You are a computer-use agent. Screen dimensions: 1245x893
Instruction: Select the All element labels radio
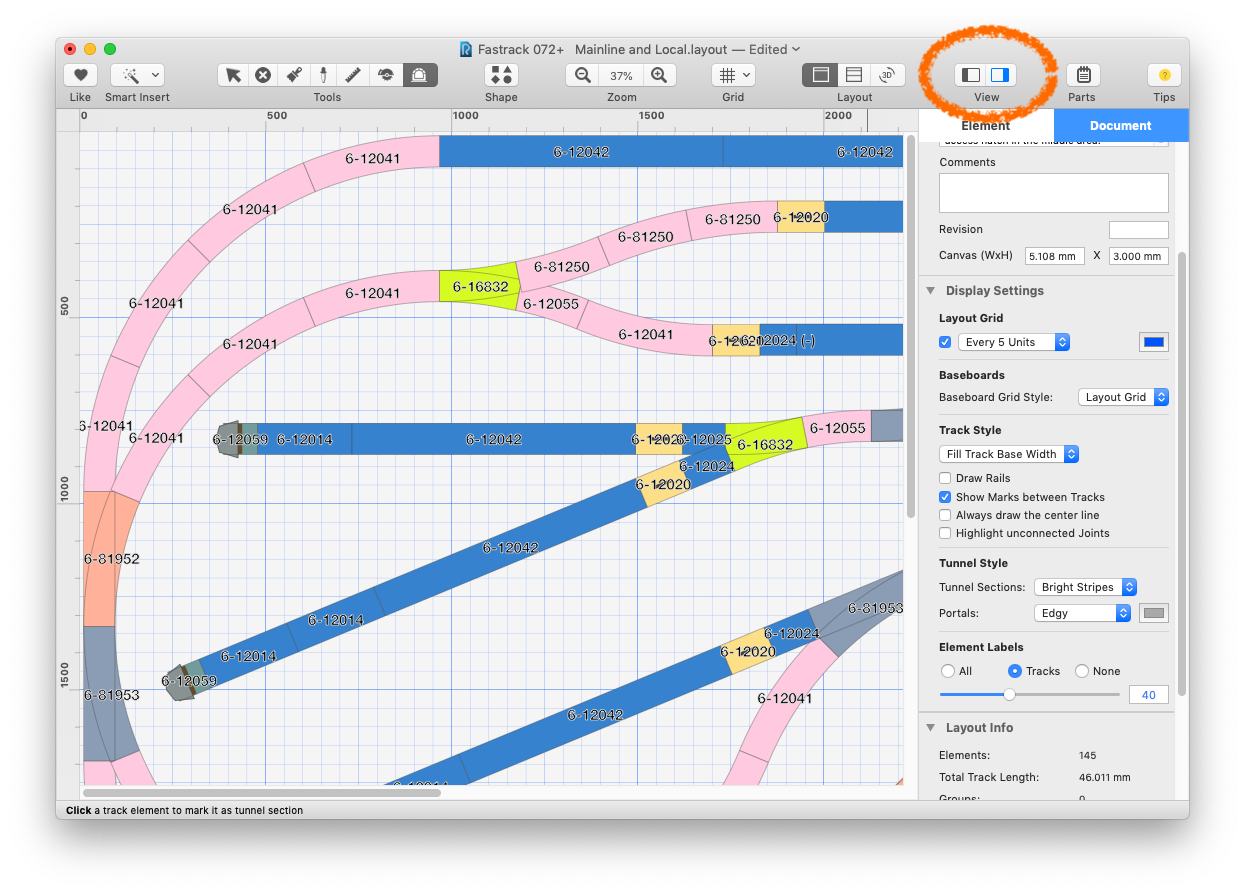click(948, 671)
